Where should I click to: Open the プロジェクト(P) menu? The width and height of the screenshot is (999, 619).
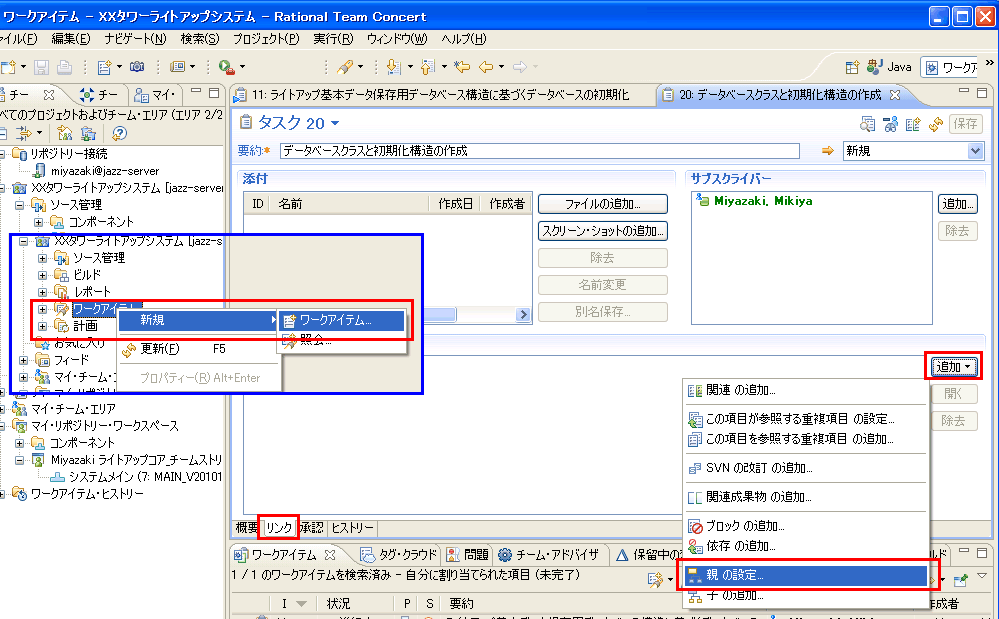(266, 39)
